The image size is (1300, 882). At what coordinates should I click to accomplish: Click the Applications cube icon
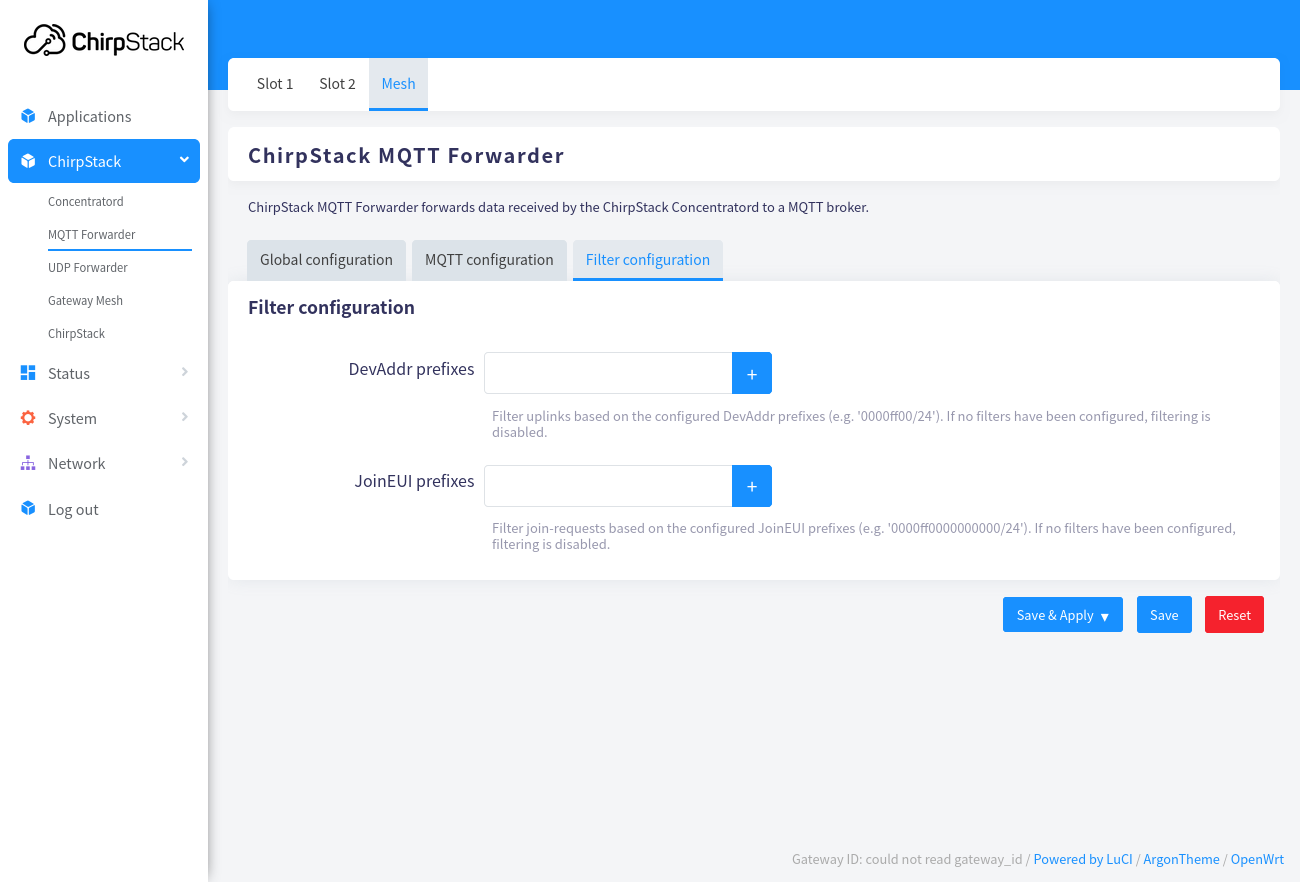(28, 116)
